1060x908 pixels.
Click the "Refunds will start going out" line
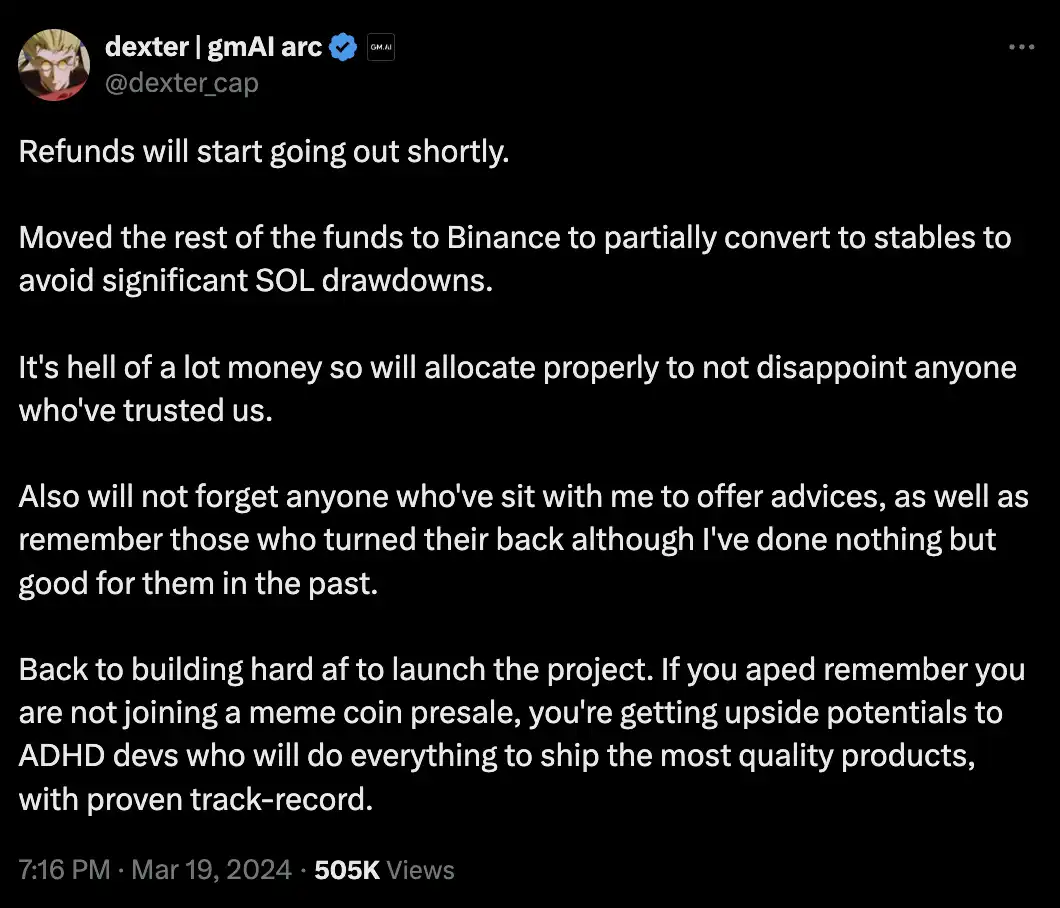(x=264, y=153)
